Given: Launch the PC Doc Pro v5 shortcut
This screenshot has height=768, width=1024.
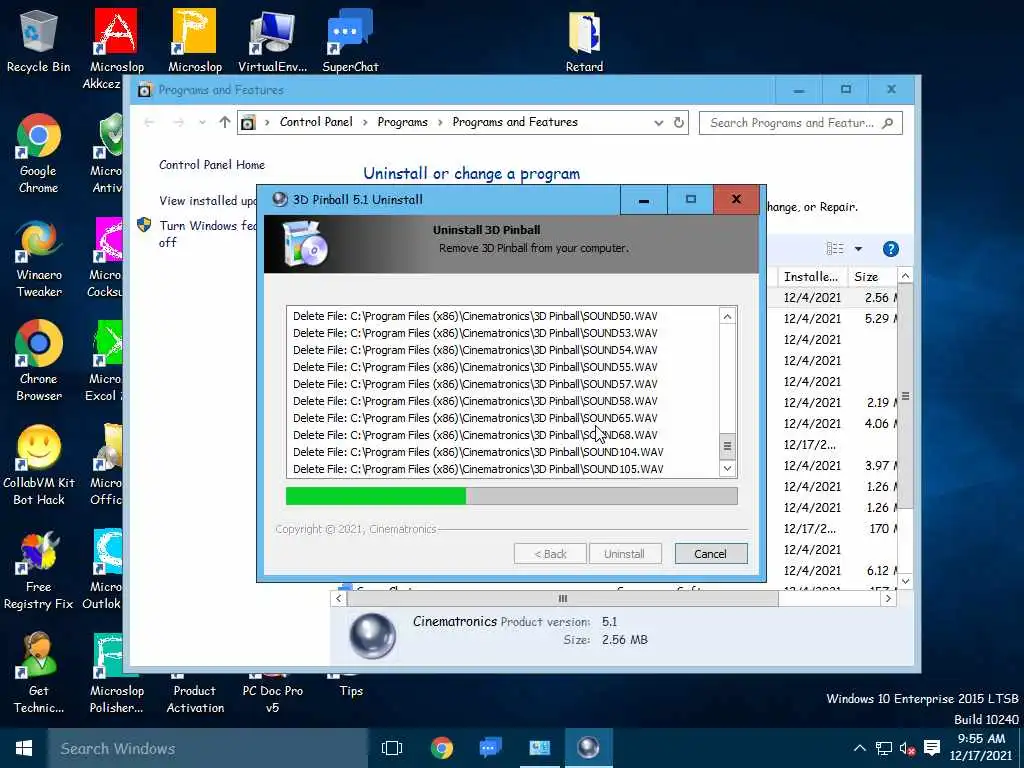Looking at the screenshot, I should point(272,697).
